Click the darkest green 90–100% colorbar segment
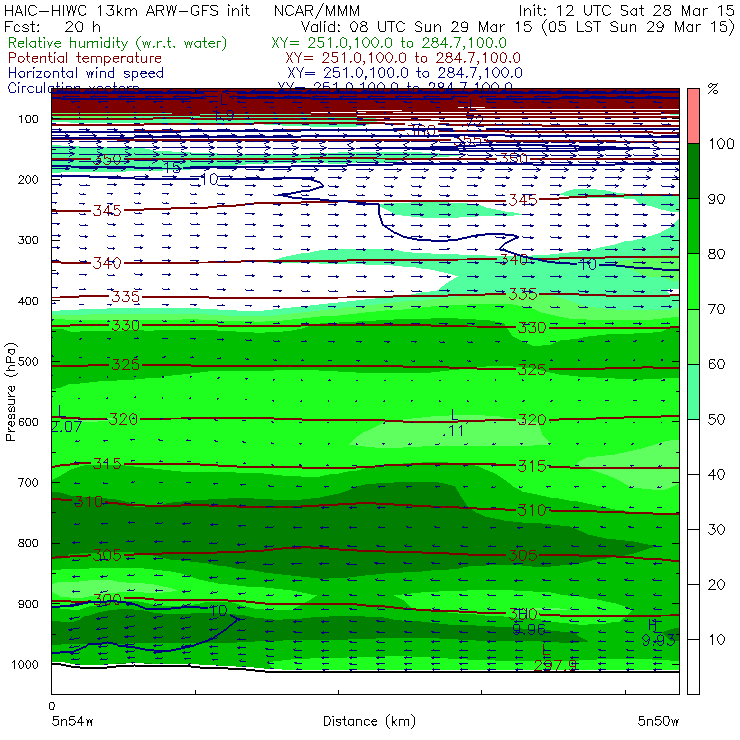The height and width of the screenshot is (740, 740). tap(693, 171)
